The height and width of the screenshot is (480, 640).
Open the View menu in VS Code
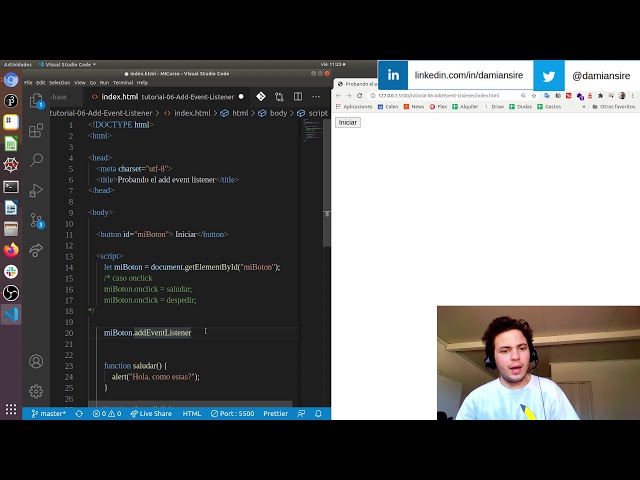[80, 82]
